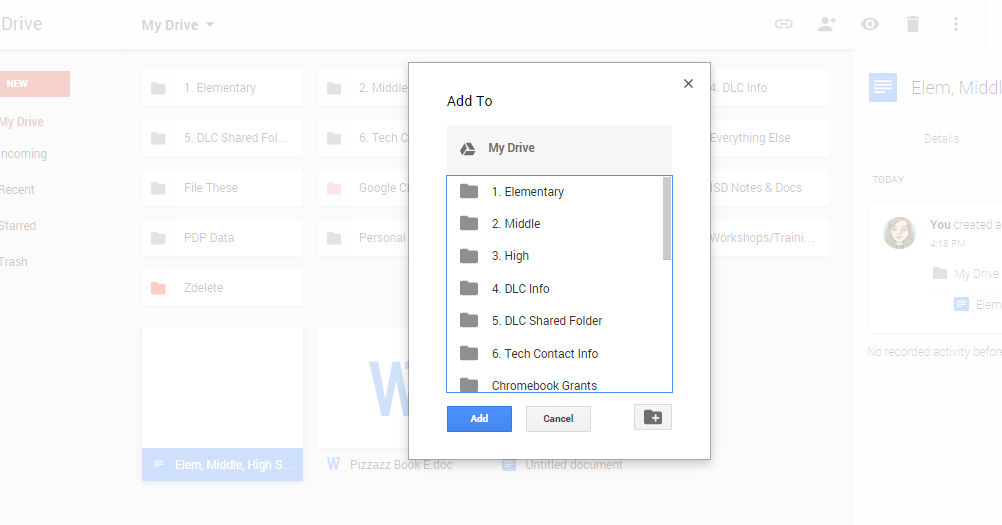Click the Remove trash can icon

coord(913,24)
